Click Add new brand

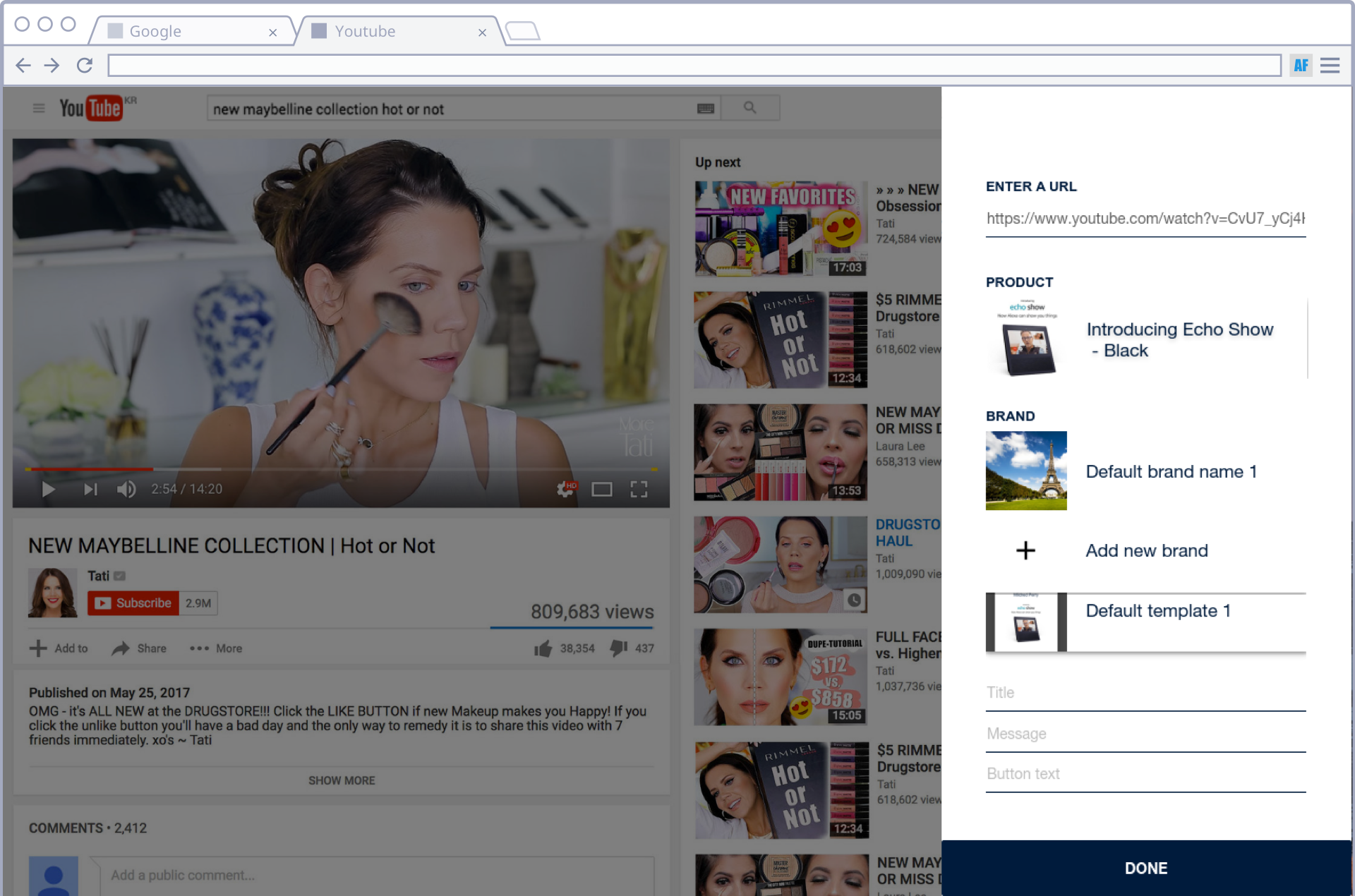point(1146,550)
